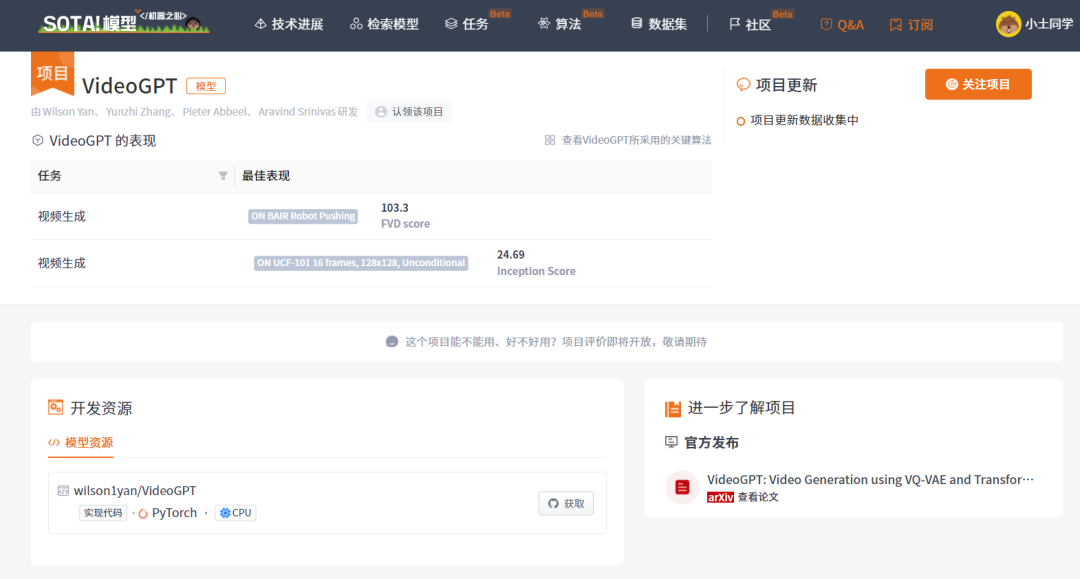The height and width of the screenshot is (579, 1080).
Task: Open 技术进展 via the compass icon
Action: [x=258, y=24]
